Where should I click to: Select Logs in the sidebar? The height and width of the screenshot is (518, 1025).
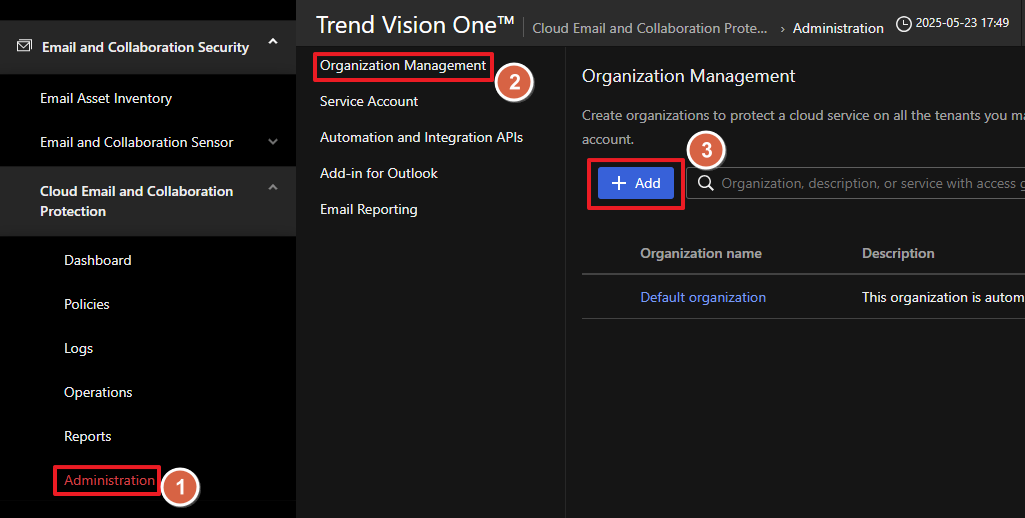point(79,348)
